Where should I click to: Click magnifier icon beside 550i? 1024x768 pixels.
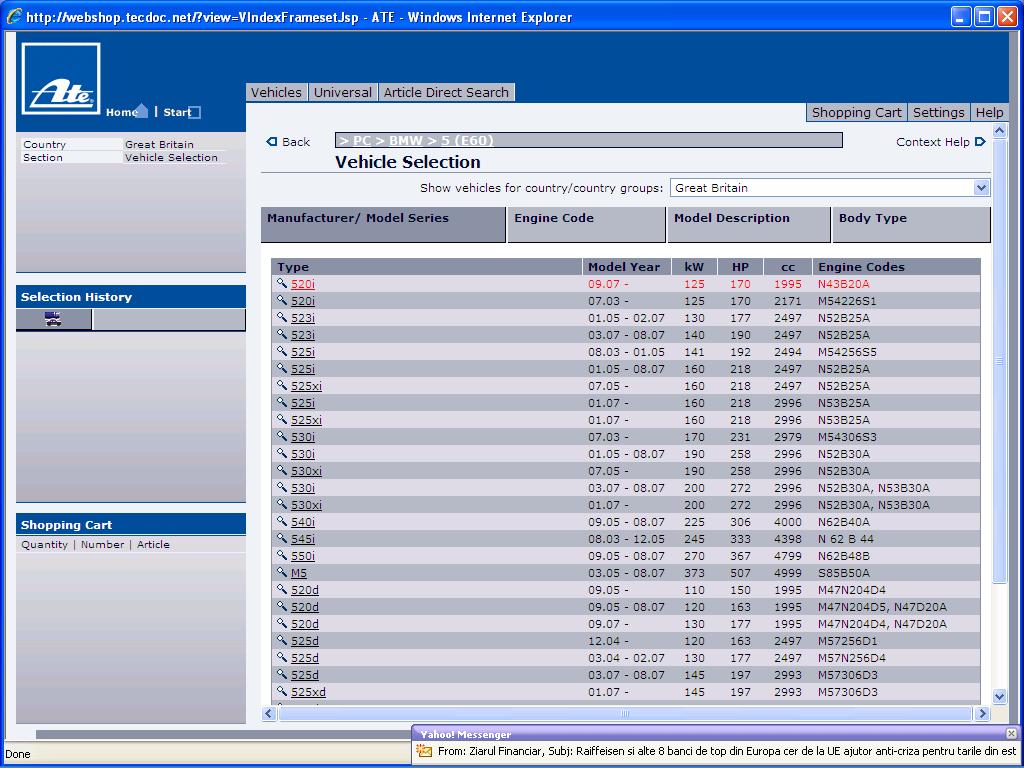(281, 555)
